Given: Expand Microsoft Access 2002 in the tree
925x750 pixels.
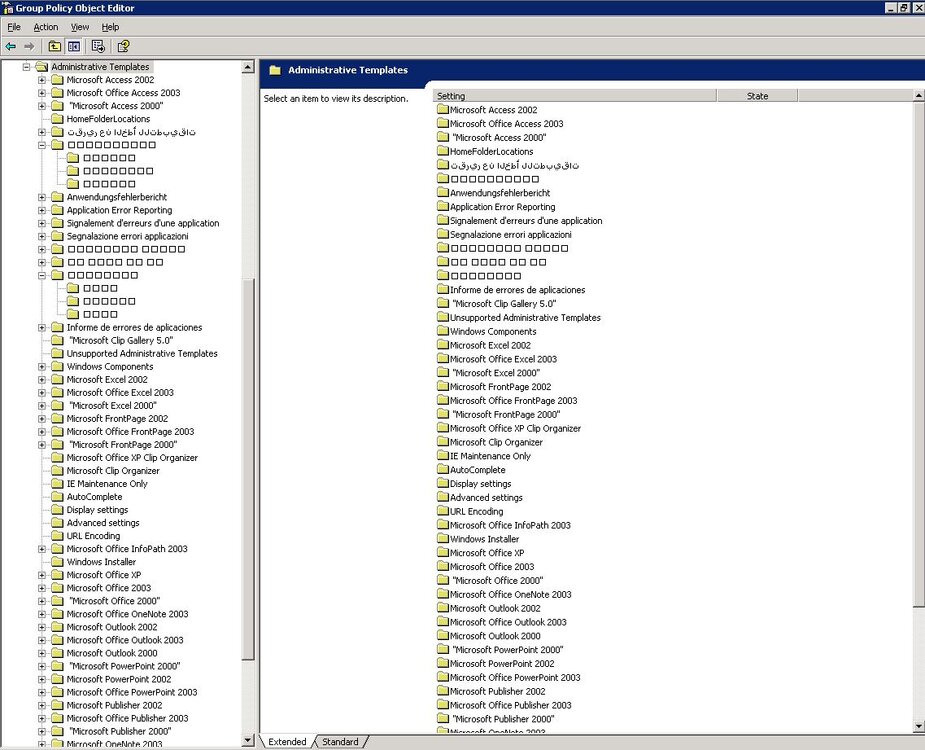Looking at the screenshot, I should coord(42,80).
